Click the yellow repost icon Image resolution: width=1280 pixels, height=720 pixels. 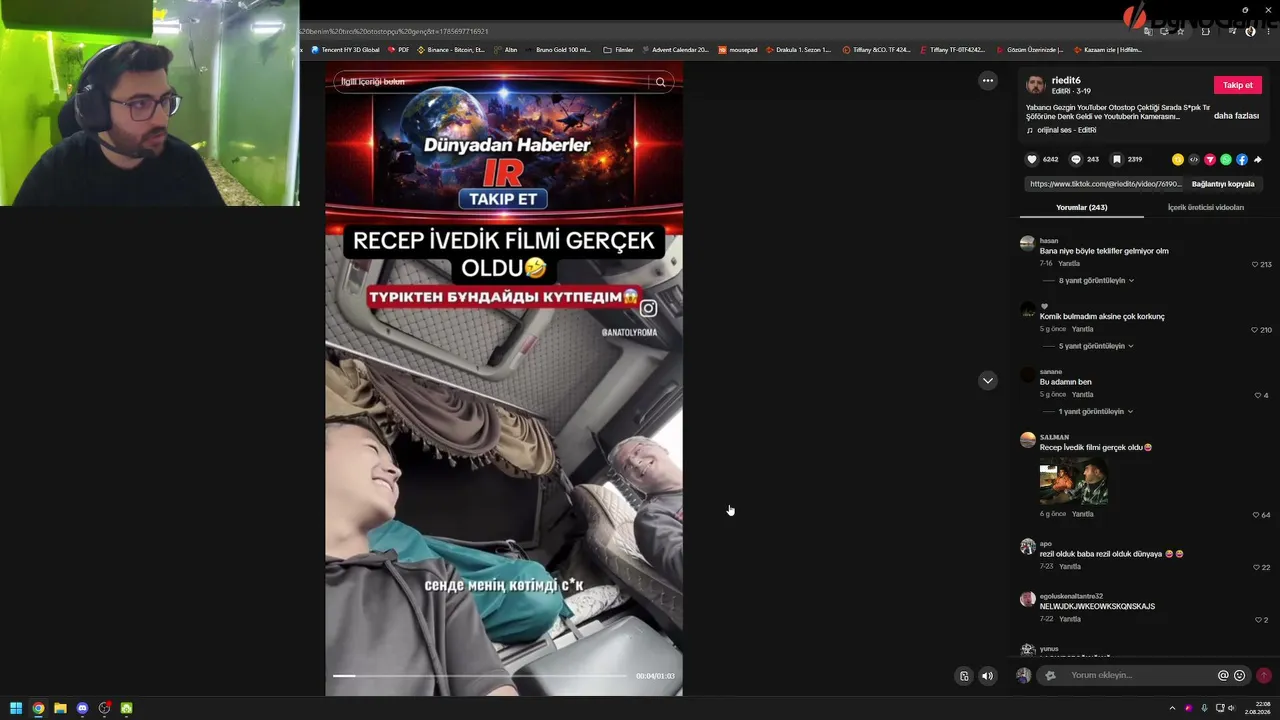(1178, 159)
